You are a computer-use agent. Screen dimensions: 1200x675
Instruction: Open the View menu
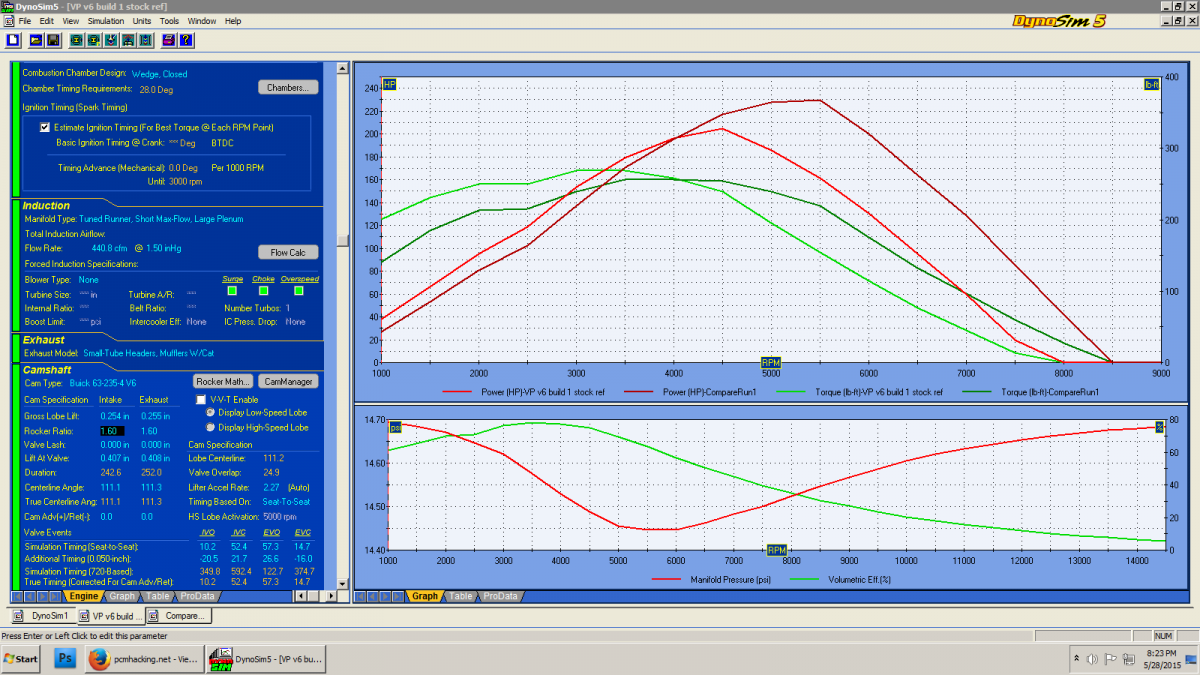click(71, 20)
